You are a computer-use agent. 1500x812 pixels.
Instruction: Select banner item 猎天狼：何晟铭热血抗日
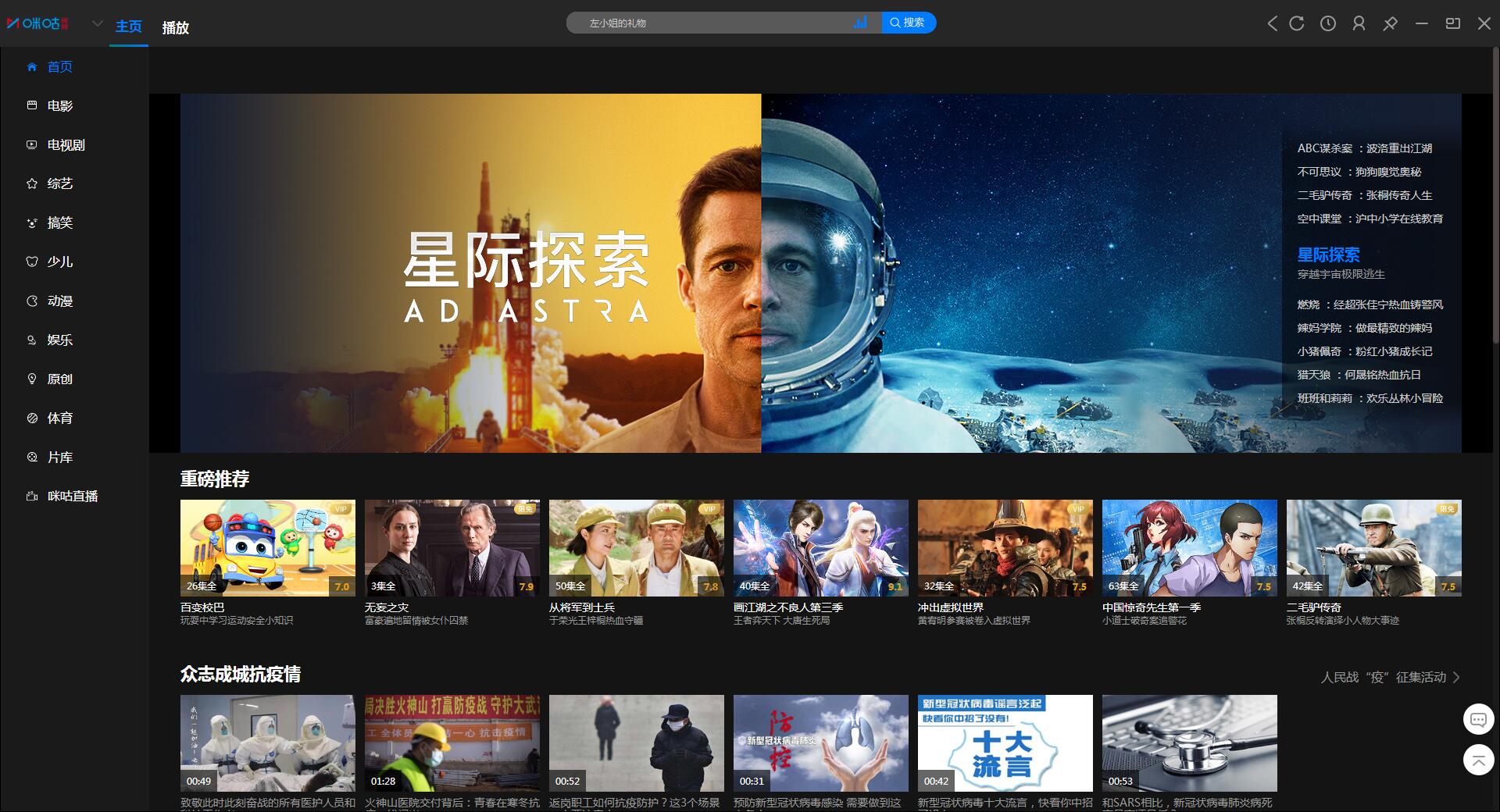click(1359, 375)
